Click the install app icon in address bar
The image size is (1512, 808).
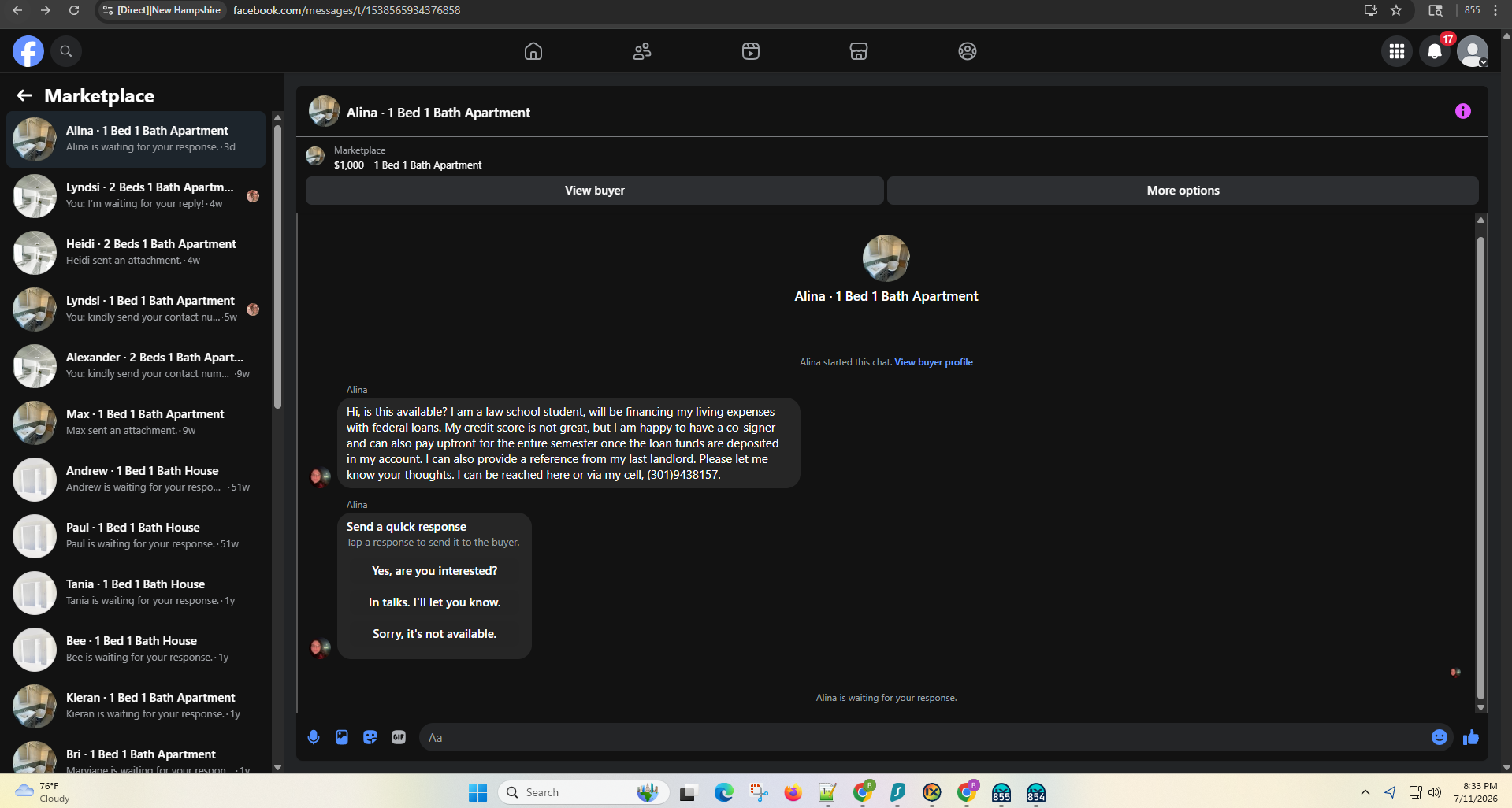[x=1371, y=10]
